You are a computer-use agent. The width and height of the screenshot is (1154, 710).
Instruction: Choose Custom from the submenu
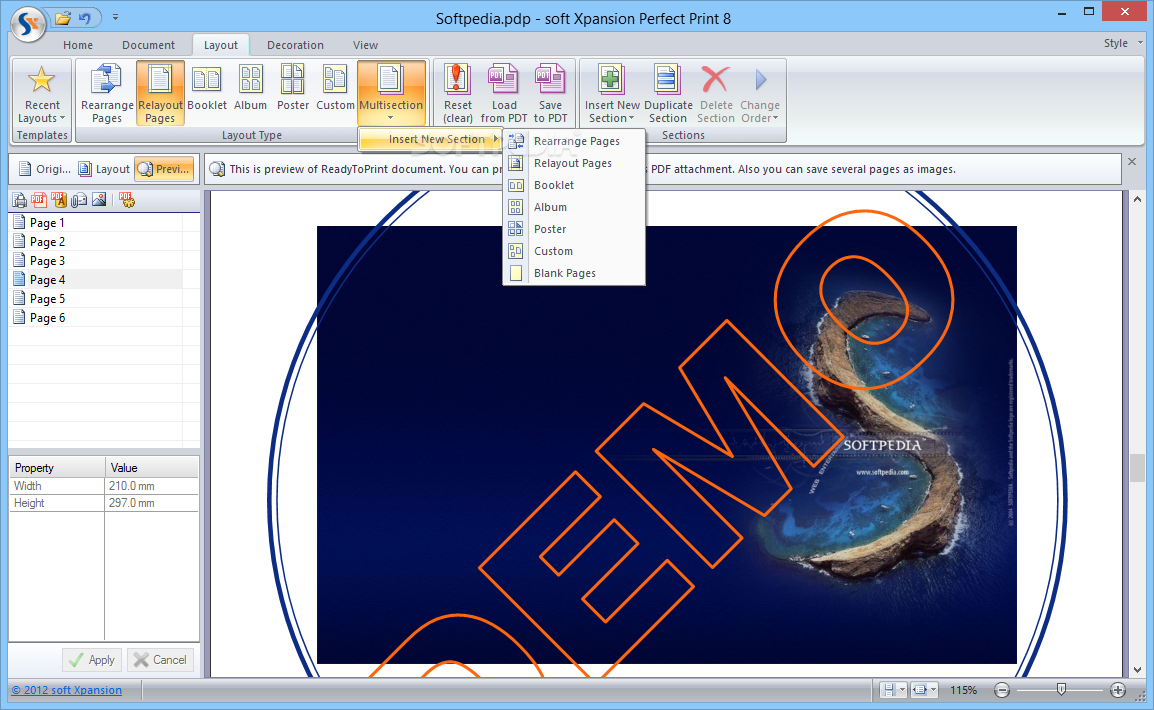click(575, 252)
